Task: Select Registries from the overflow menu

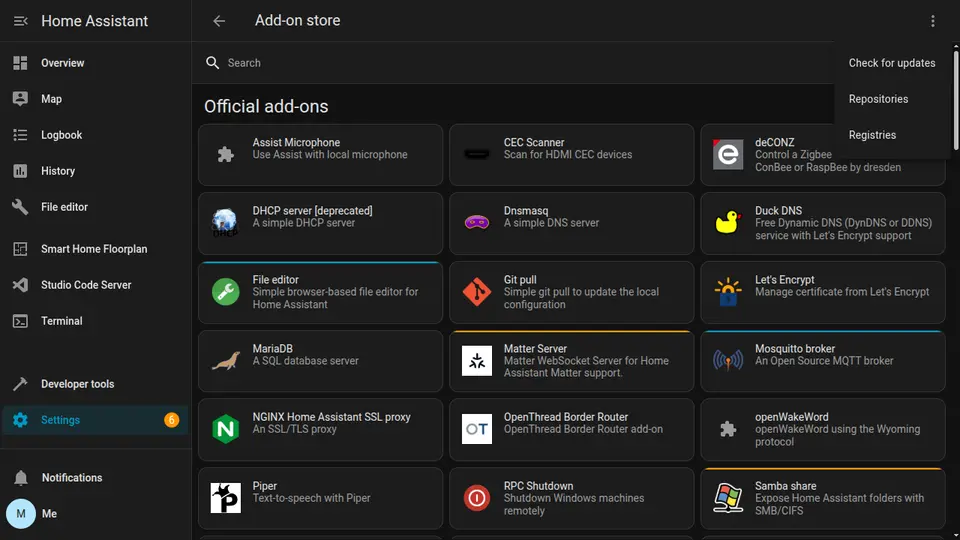Action: click(891, 135)
